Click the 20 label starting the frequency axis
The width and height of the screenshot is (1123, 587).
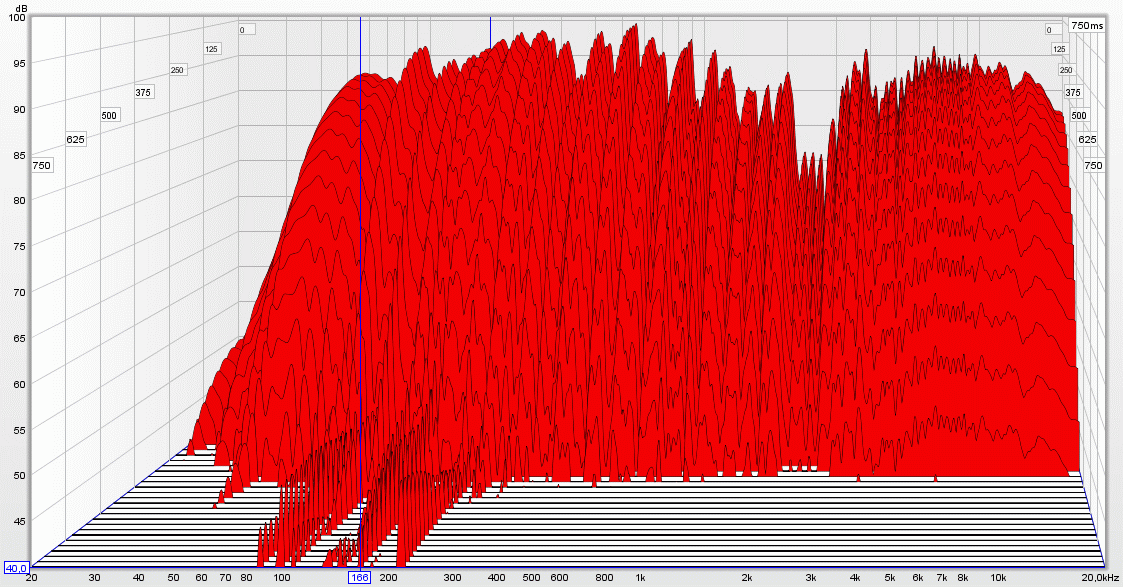tap(32, 578)
